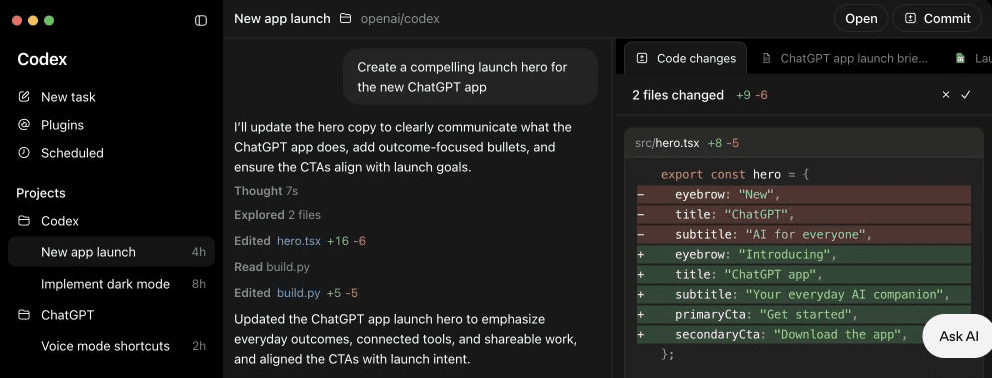This screenshot has height=378, width=992.
Task: Click the New app launch title
Action: 282,18
